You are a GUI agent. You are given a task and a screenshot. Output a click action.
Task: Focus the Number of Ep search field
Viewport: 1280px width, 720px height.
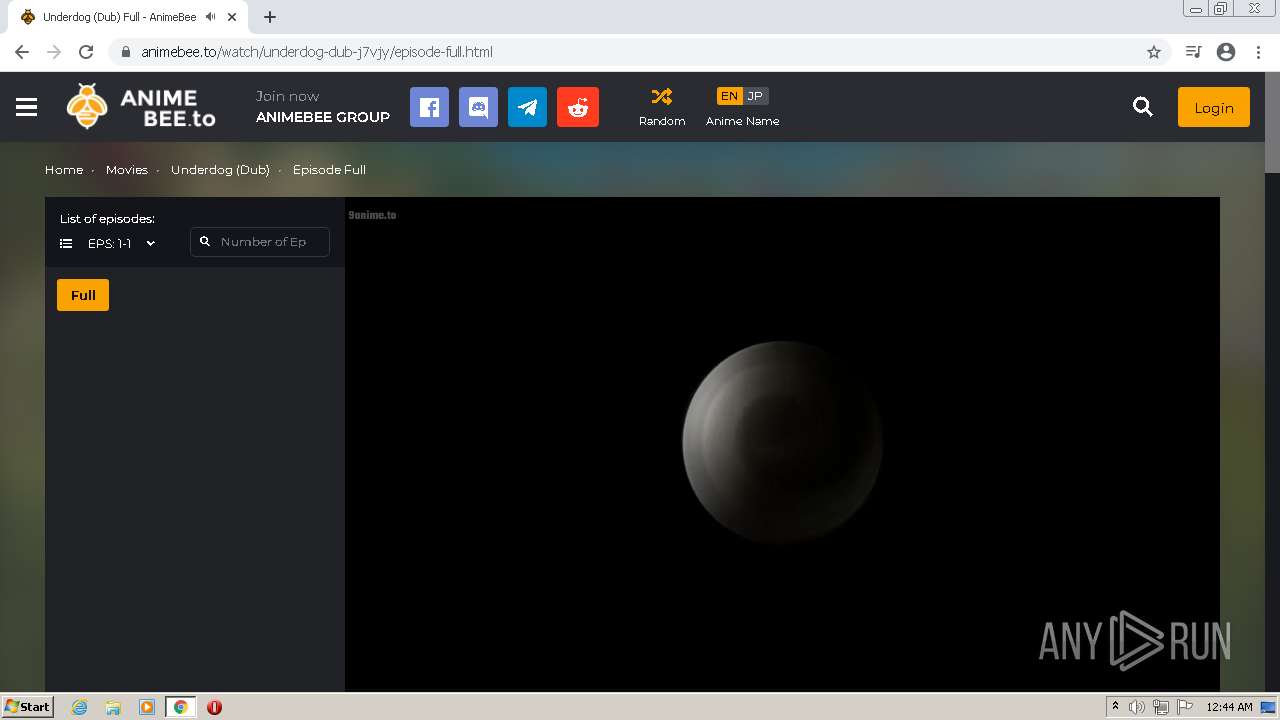point(260,242)
